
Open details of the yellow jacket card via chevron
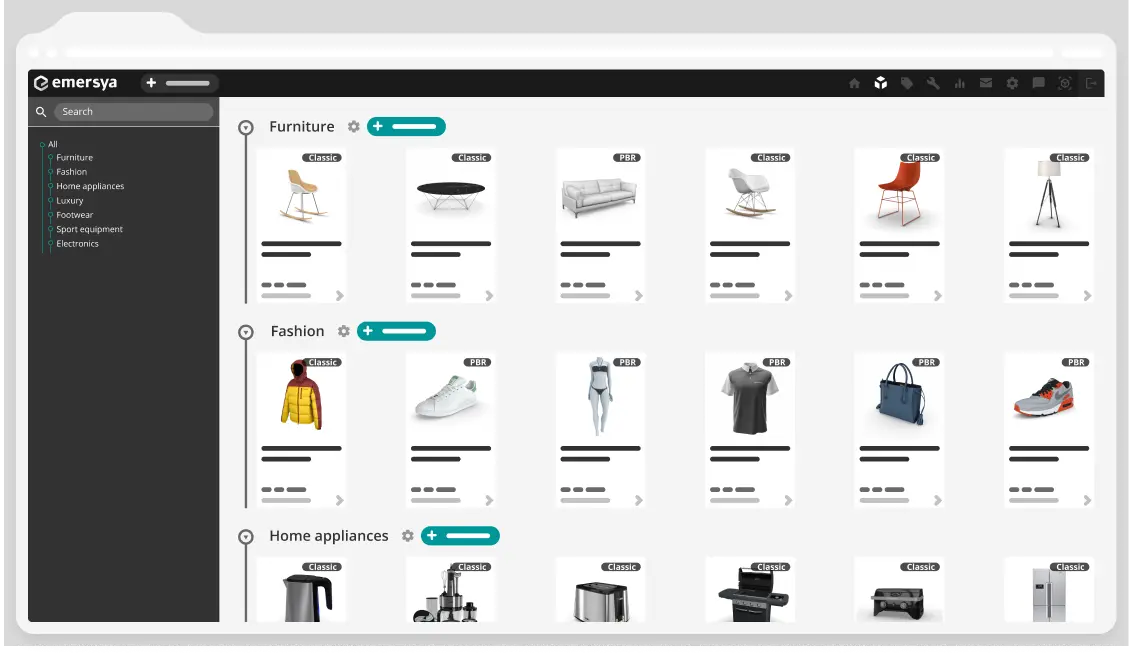[x=339, y=499]
